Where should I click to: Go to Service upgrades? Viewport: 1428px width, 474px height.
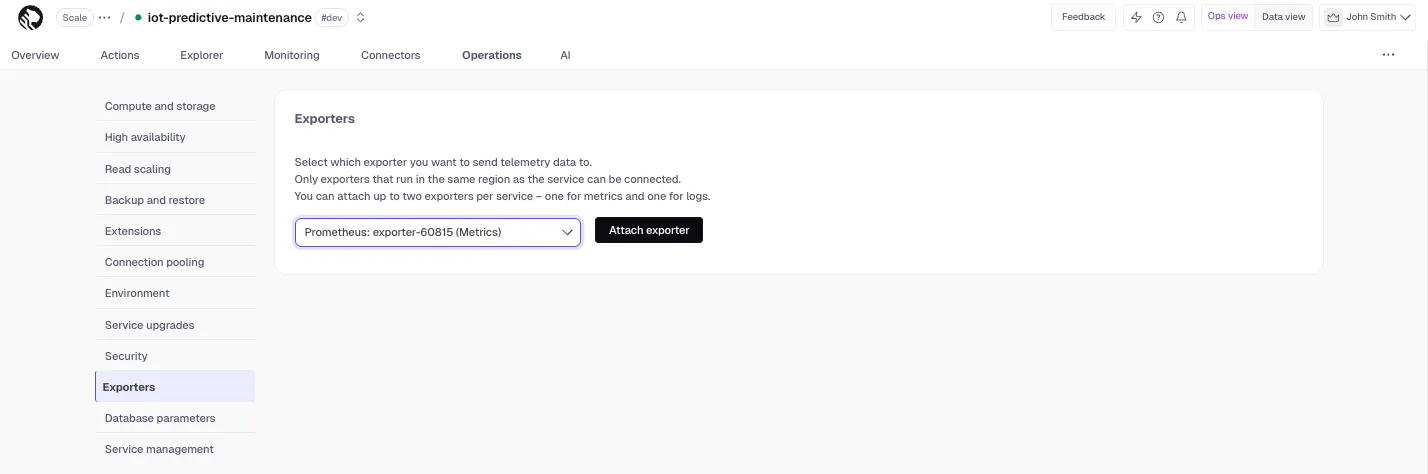175,325
